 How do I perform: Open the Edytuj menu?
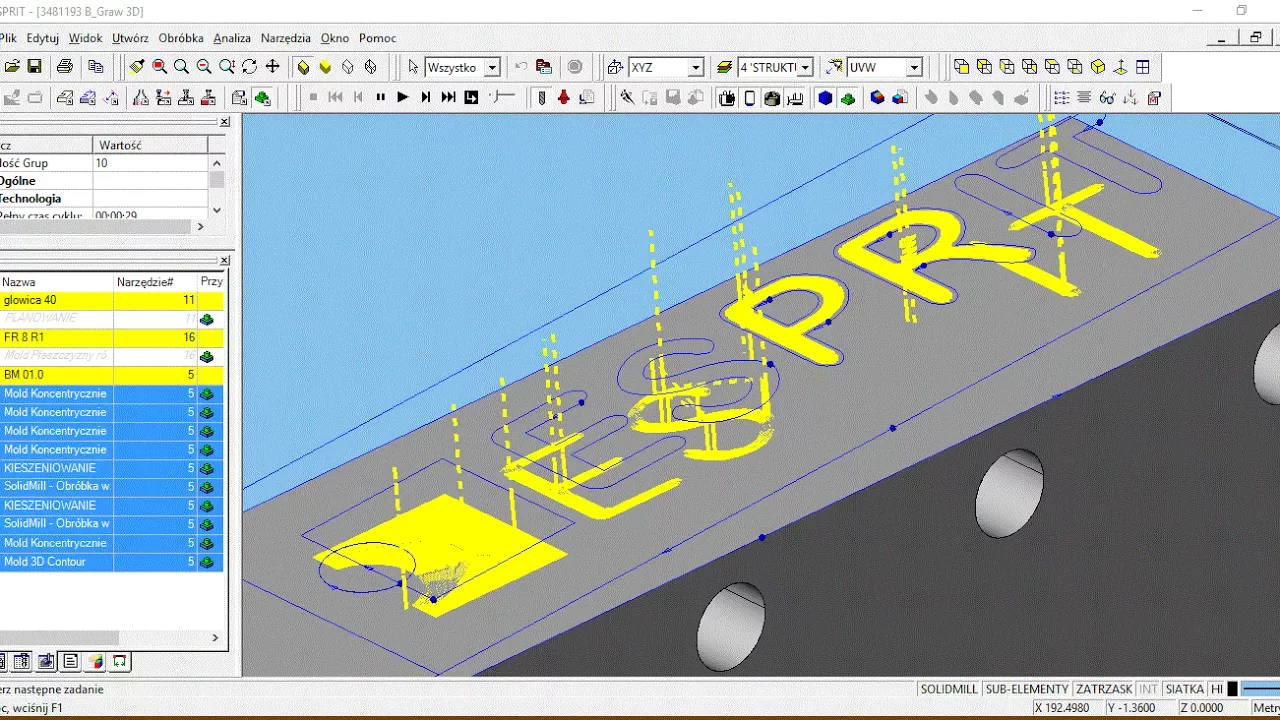tap(43, 38)
